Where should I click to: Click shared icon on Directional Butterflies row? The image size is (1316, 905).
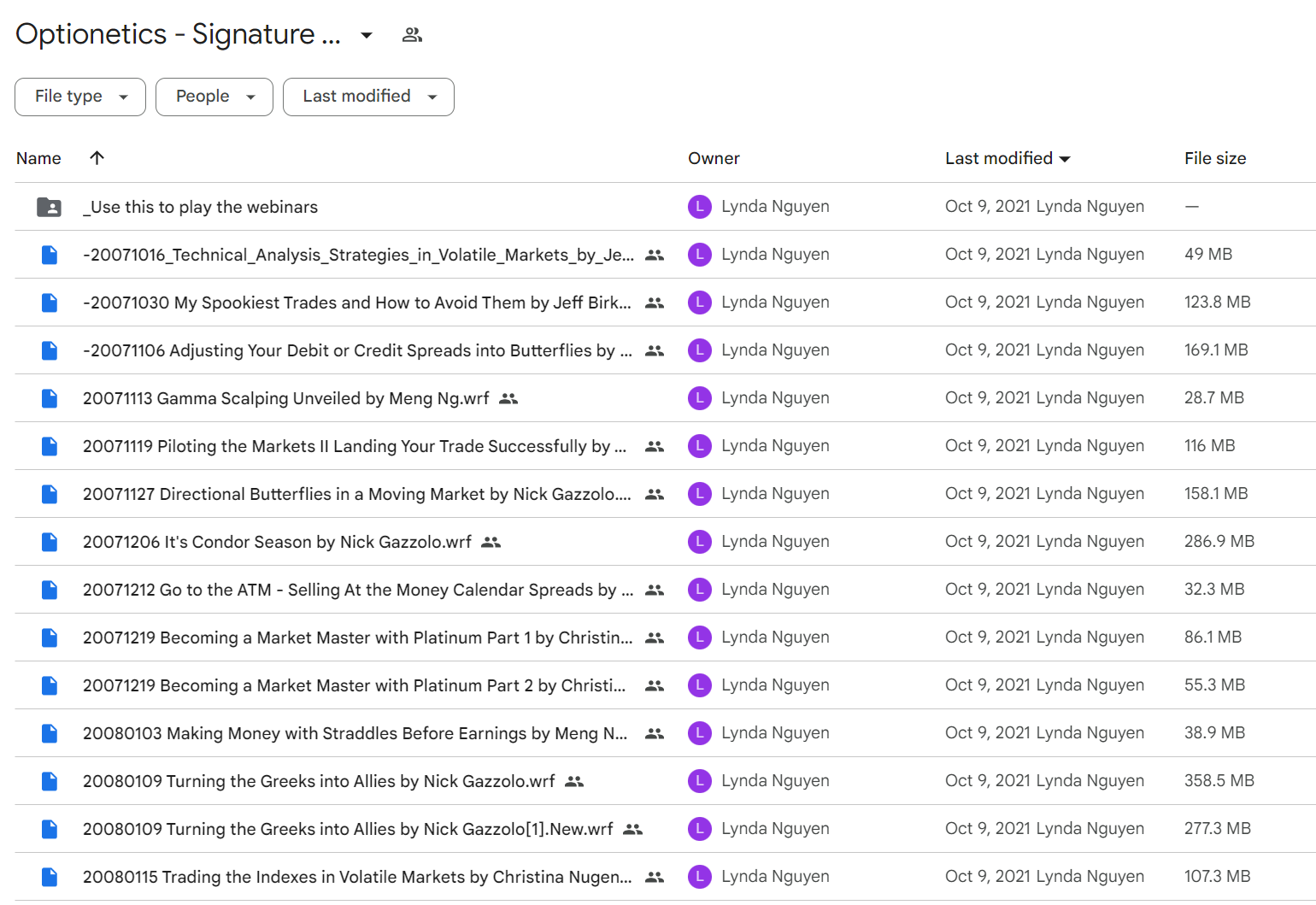pos(655,494)
